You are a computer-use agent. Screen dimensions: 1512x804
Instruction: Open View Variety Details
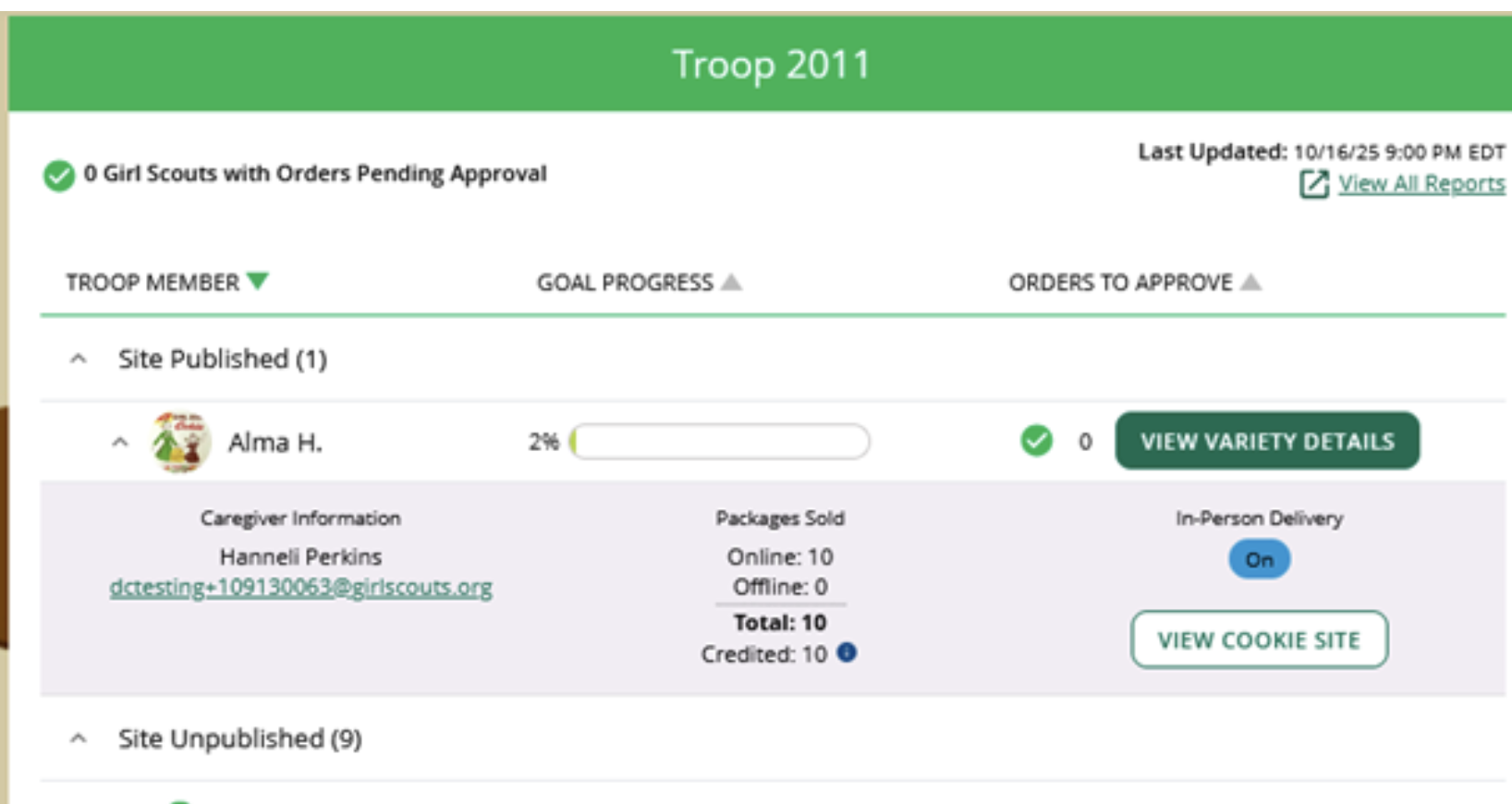[x=1267, y=442]
